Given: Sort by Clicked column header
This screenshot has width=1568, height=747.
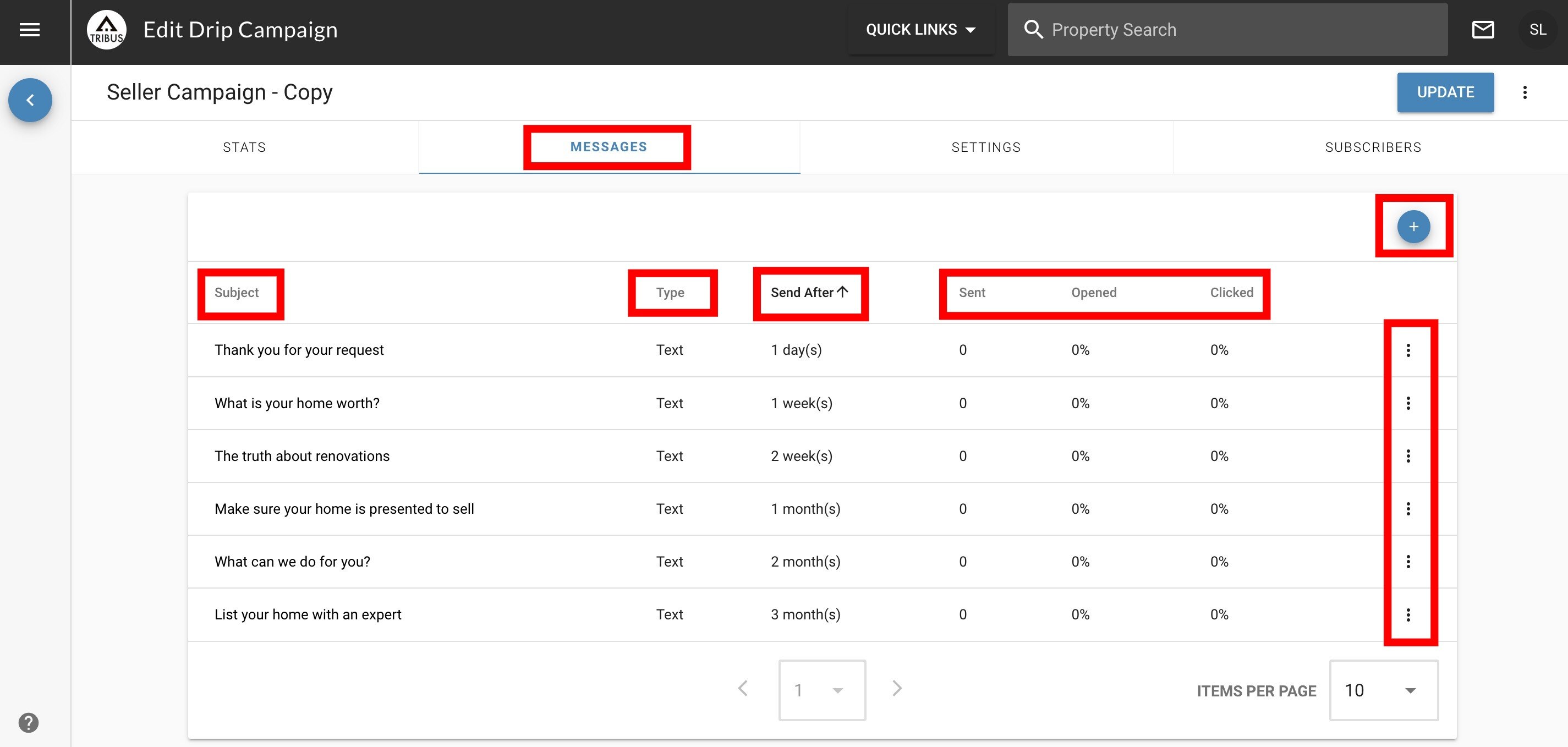Looking at the screenshot, I should click(x=1231, y=292).
